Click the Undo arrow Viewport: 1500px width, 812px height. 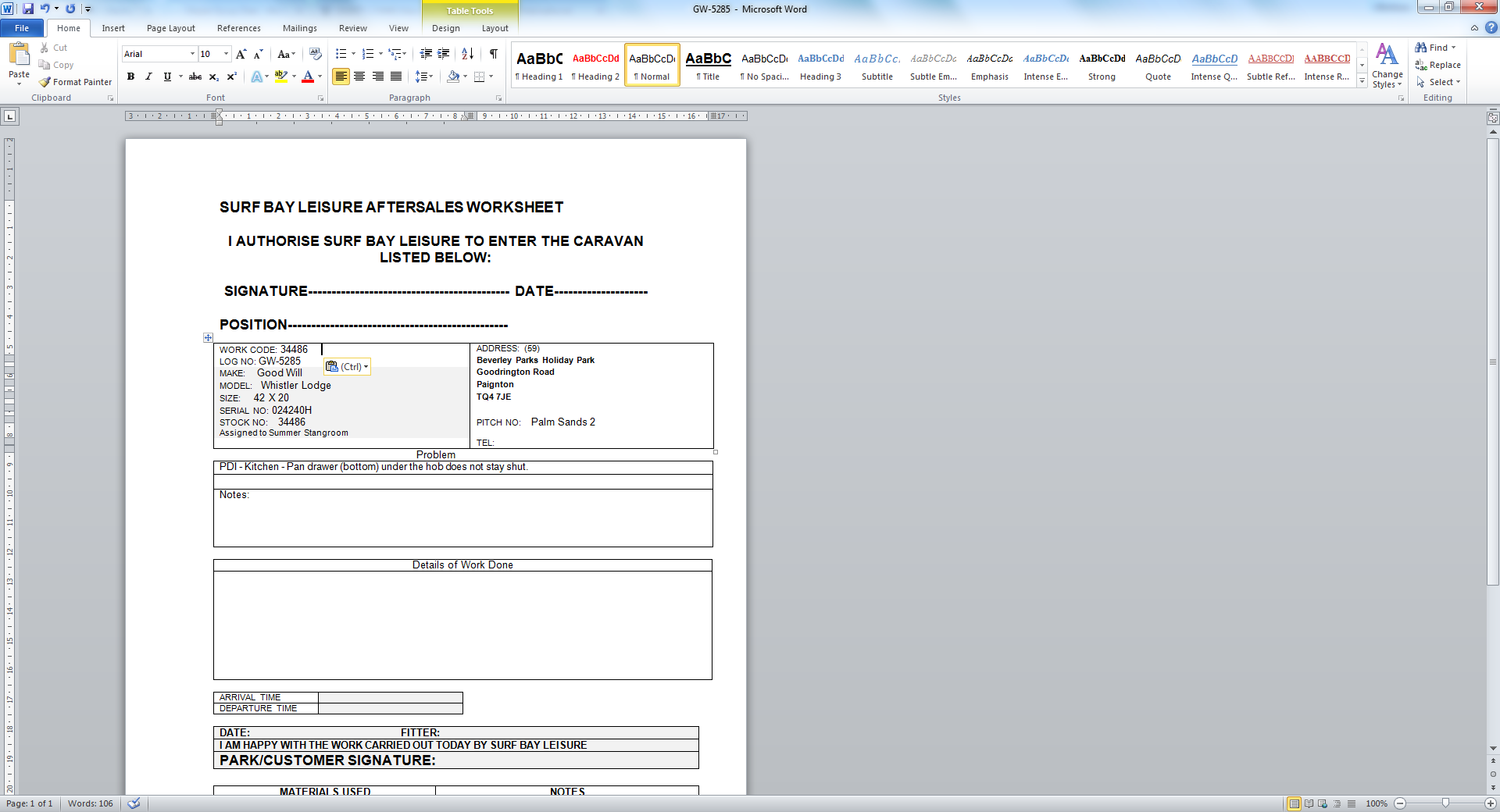pos(45,9)
